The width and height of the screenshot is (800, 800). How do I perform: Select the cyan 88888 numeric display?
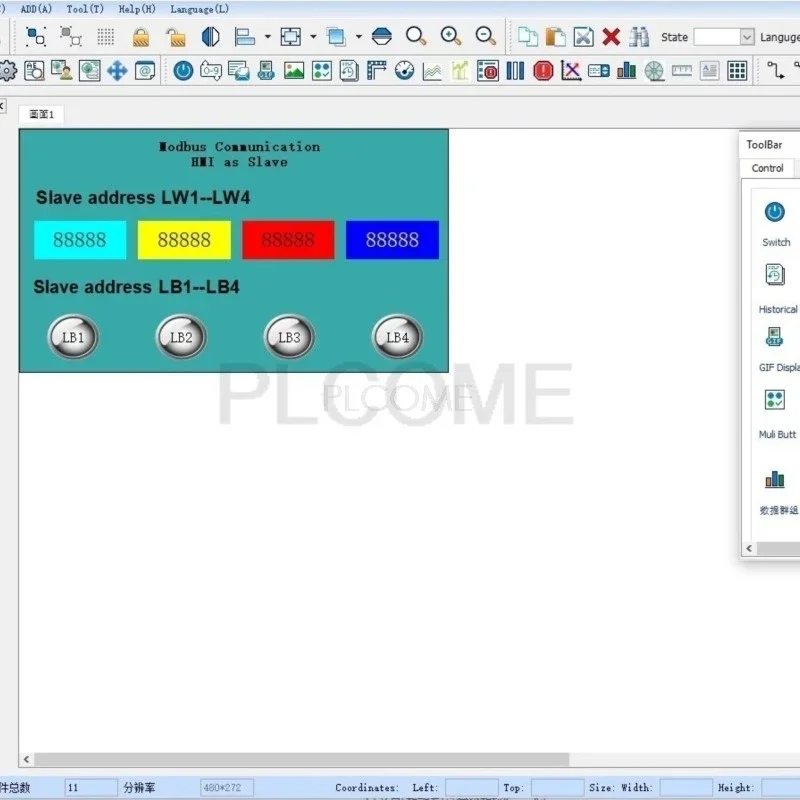tap(80, 240)
